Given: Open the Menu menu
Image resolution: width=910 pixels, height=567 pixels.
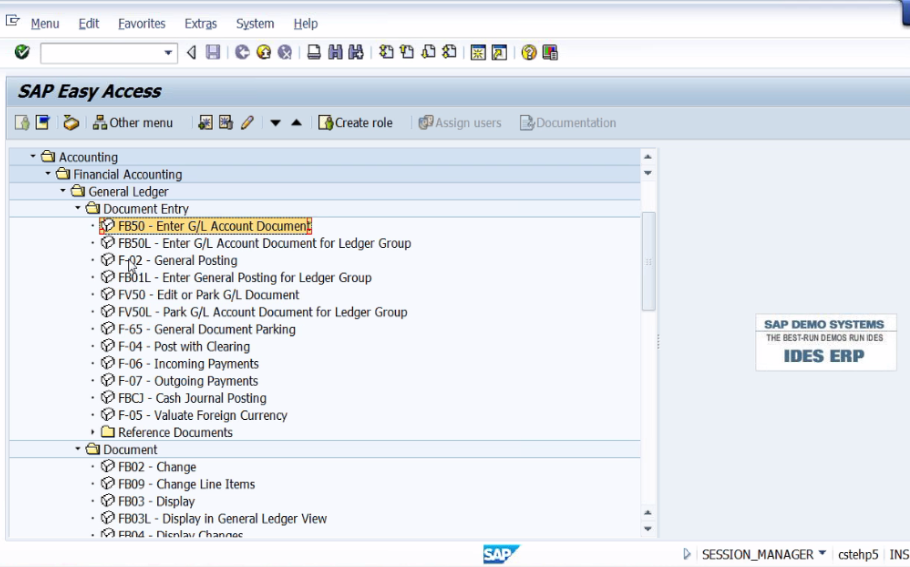Looking at the screenshot, I should click(x=45, y=24).
